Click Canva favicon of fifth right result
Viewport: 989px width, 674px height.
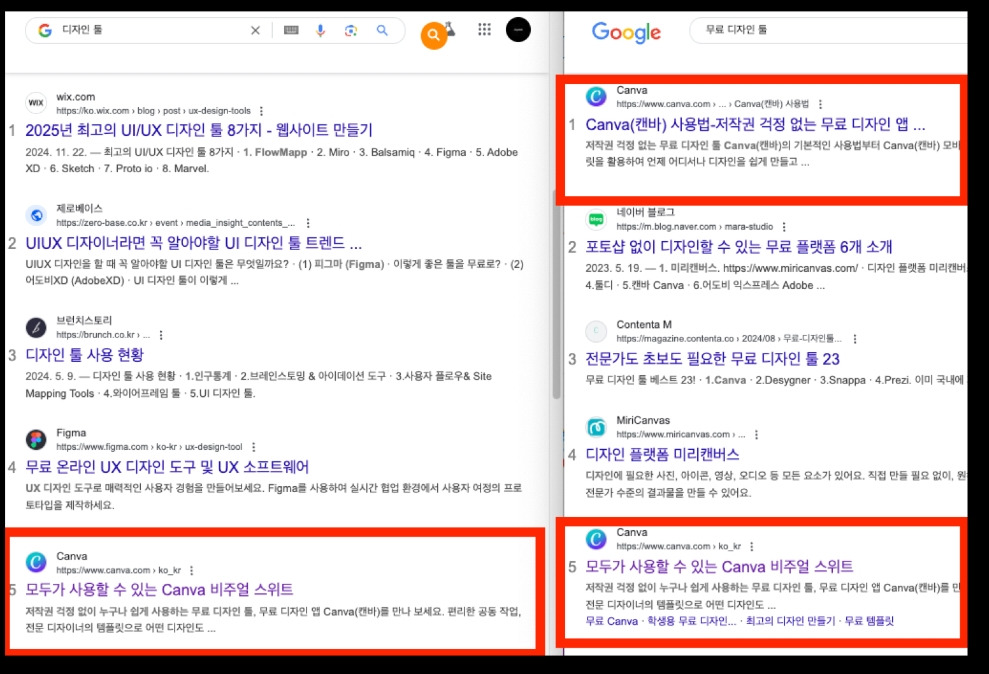[x=596, y=539]
